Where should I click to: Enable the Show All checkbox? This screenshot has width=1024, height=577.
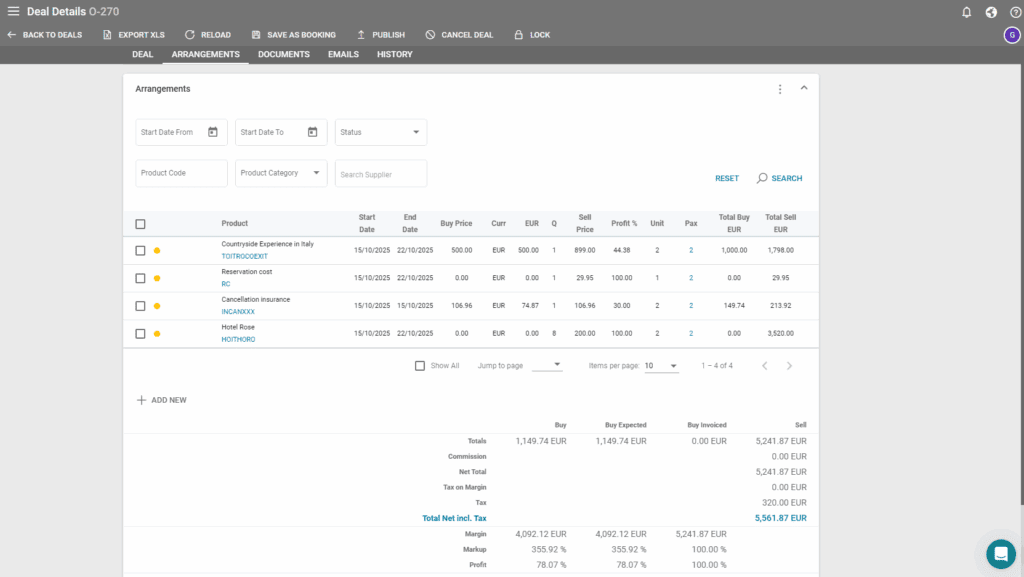tap(420, 366)
